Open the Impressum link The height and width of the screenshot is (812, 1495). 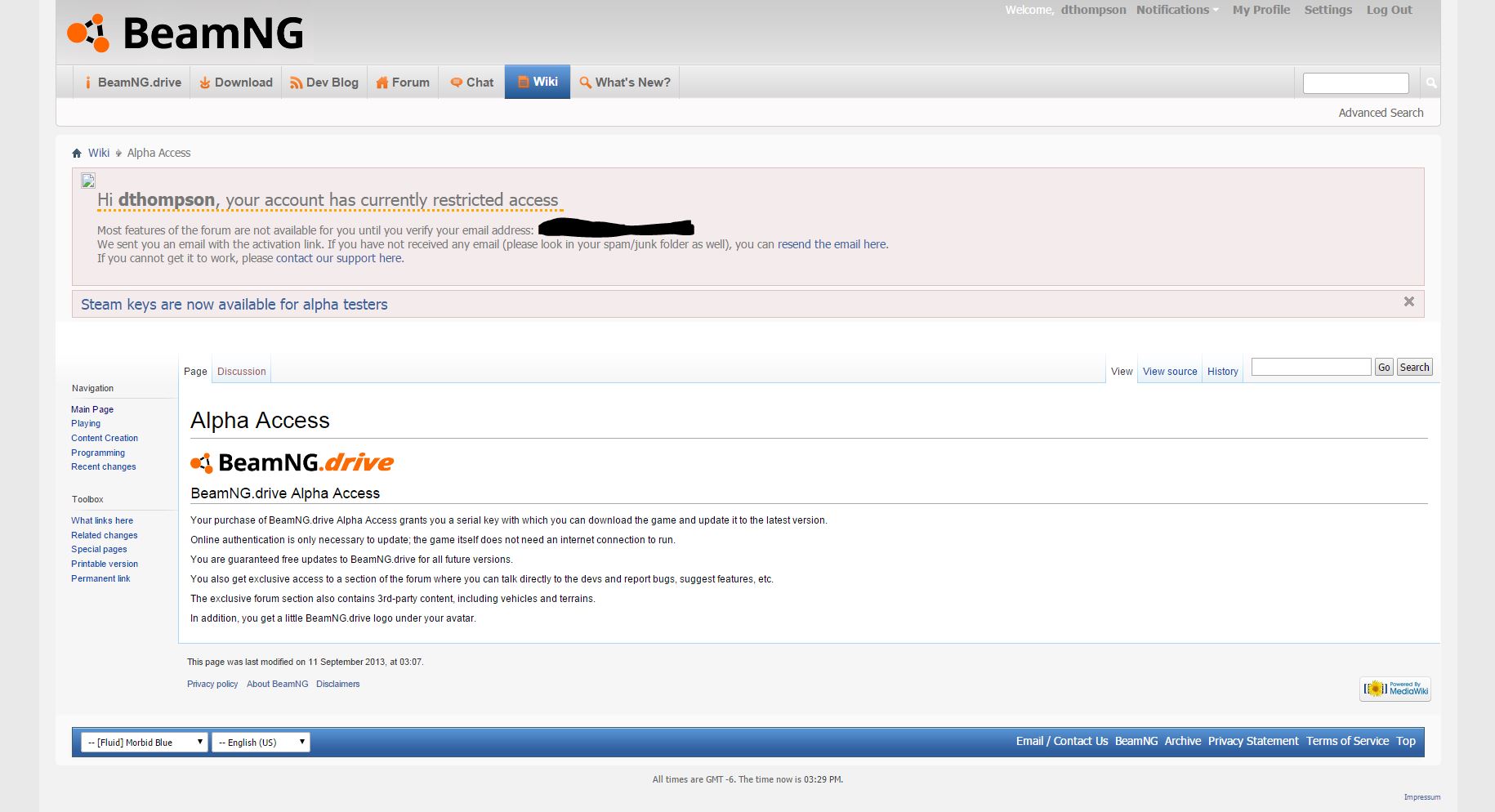pos(1422,796)
